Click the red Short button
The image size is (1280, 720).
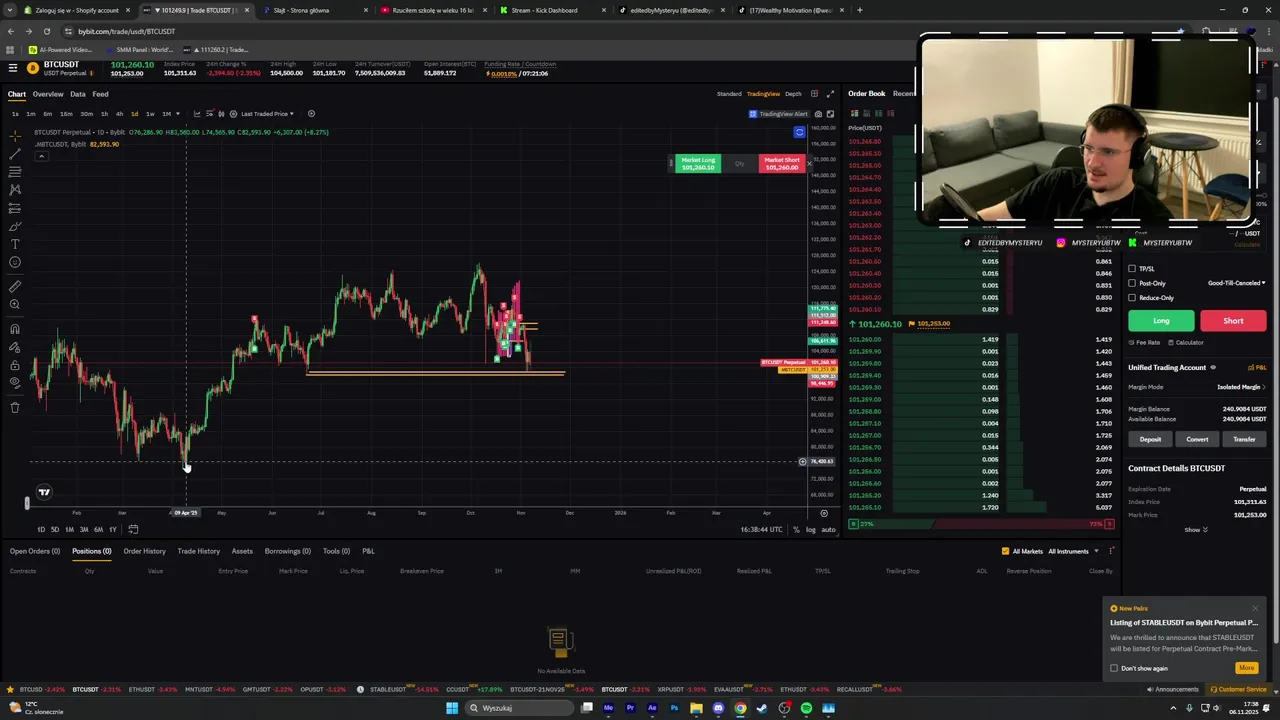(x=1233, y=321)
